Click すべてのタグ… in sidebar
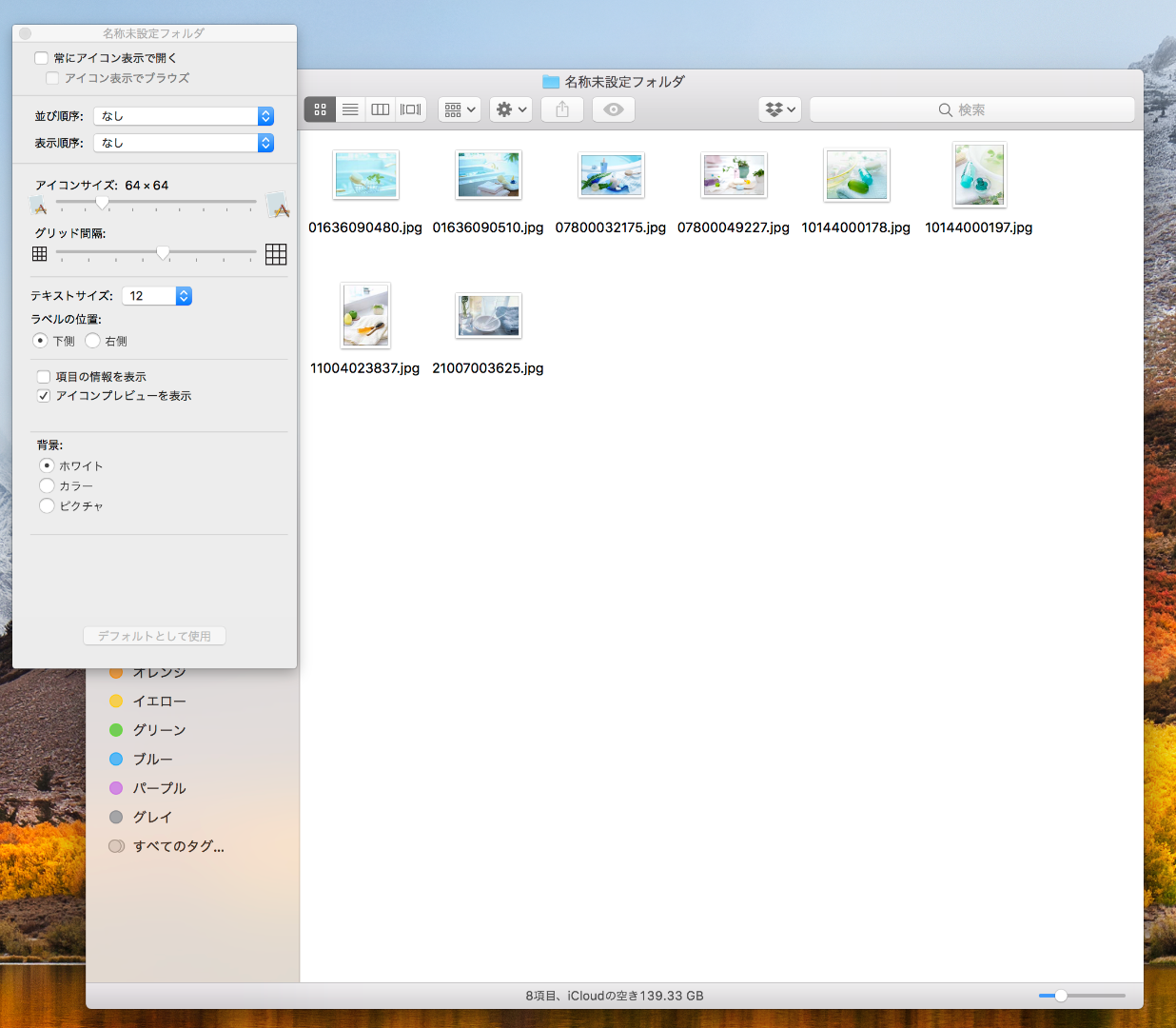This screenshot has height=1028, width=1176. (178, 846)
